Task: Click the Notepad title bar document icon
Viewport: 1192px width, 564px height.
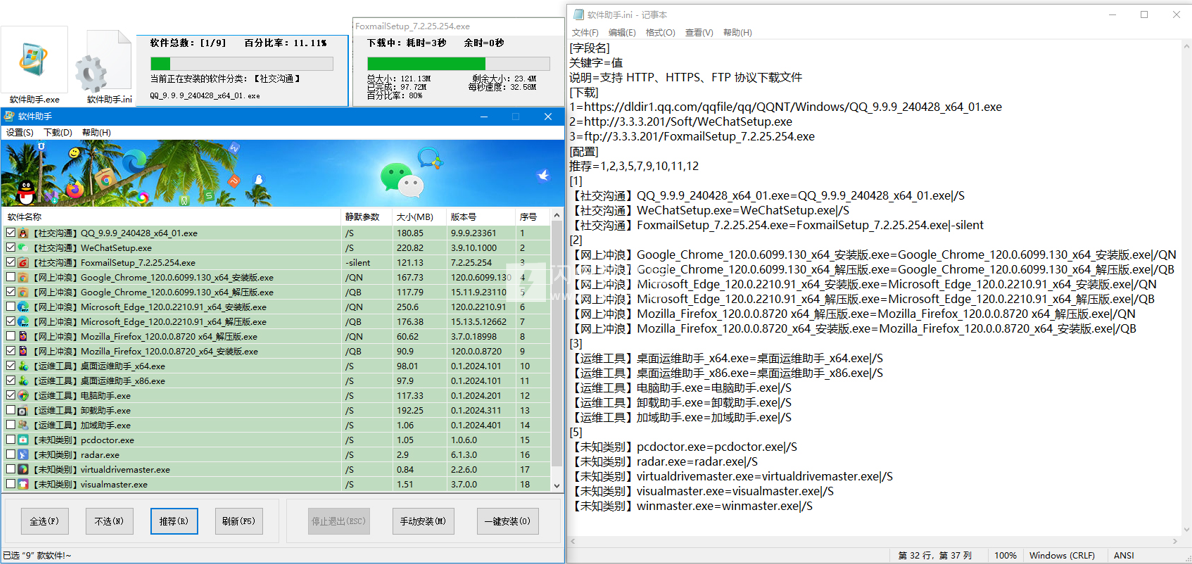Action: (579, 14)
